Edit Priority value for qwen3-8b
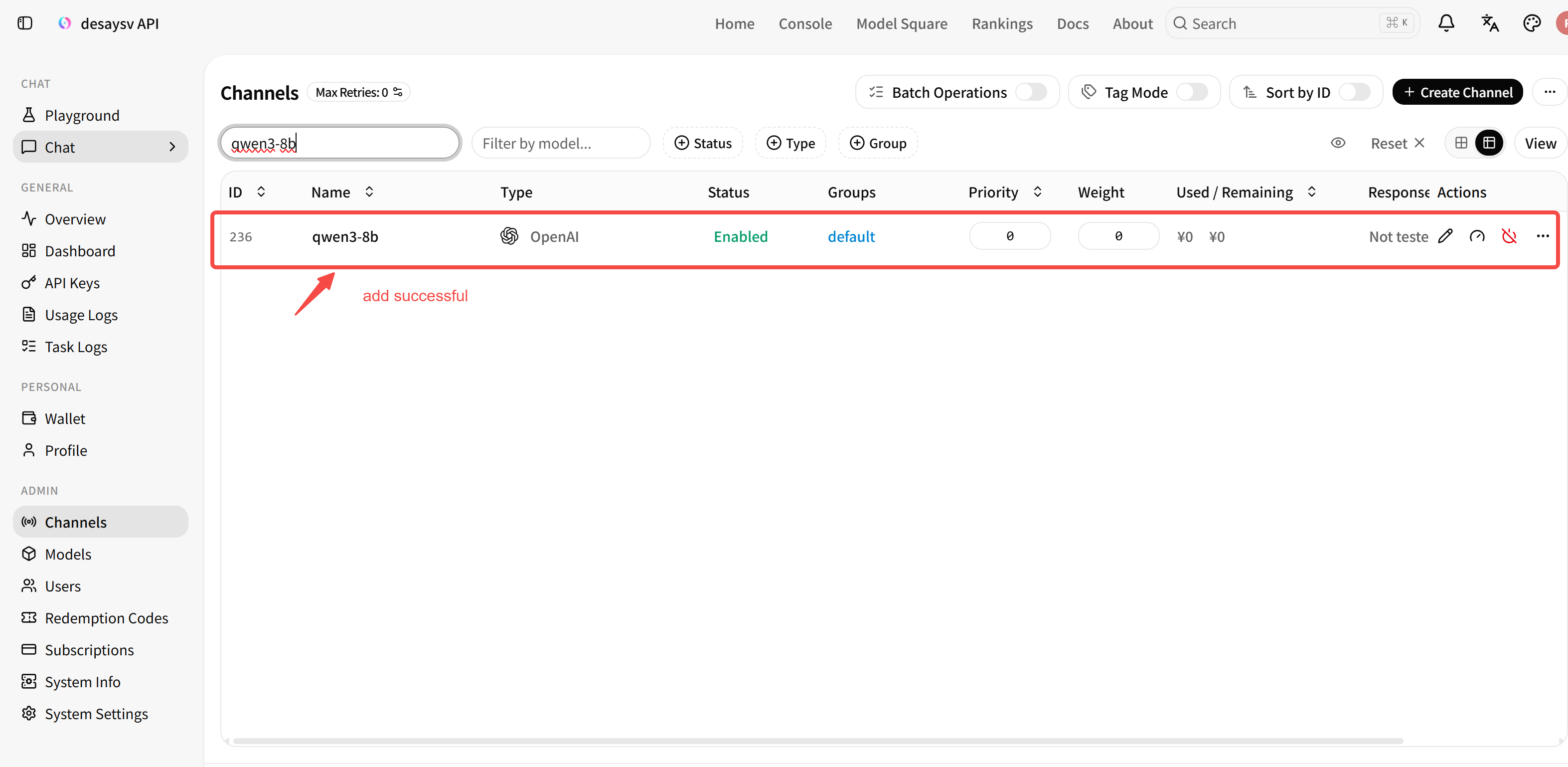The image size is (1568, 767). click(x=1010, y=236)
